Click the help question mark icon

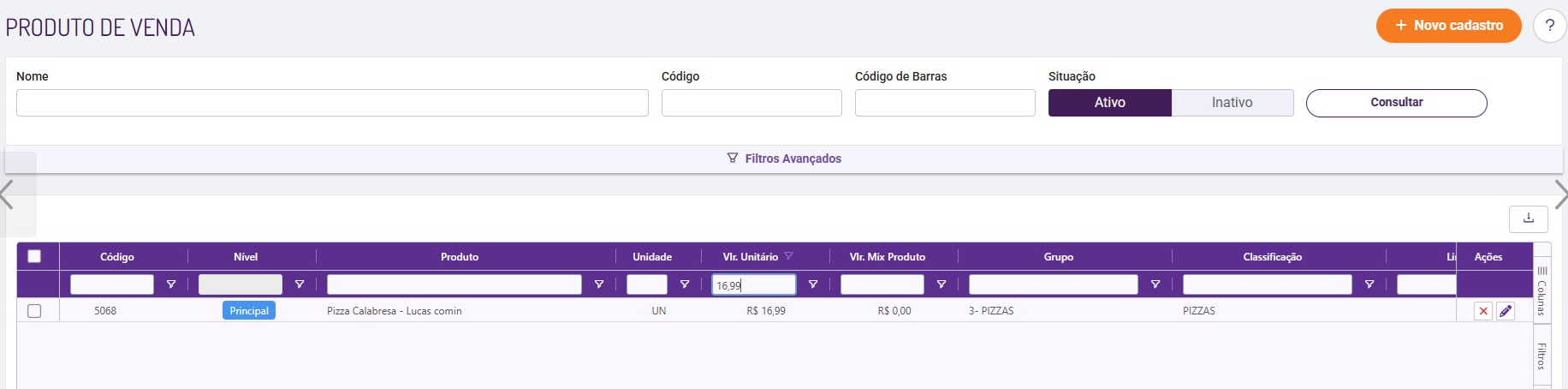click(x=1549, y=26)
